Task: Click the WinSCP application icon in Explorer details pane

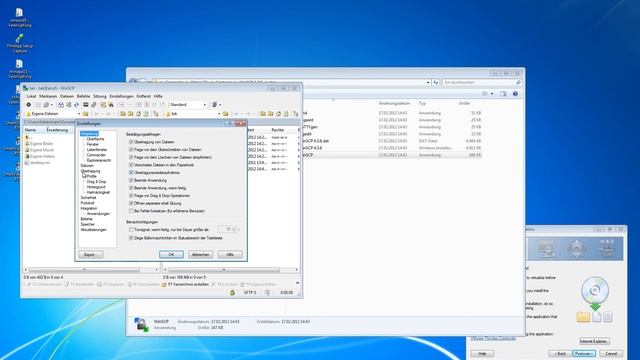Action: 141,324
